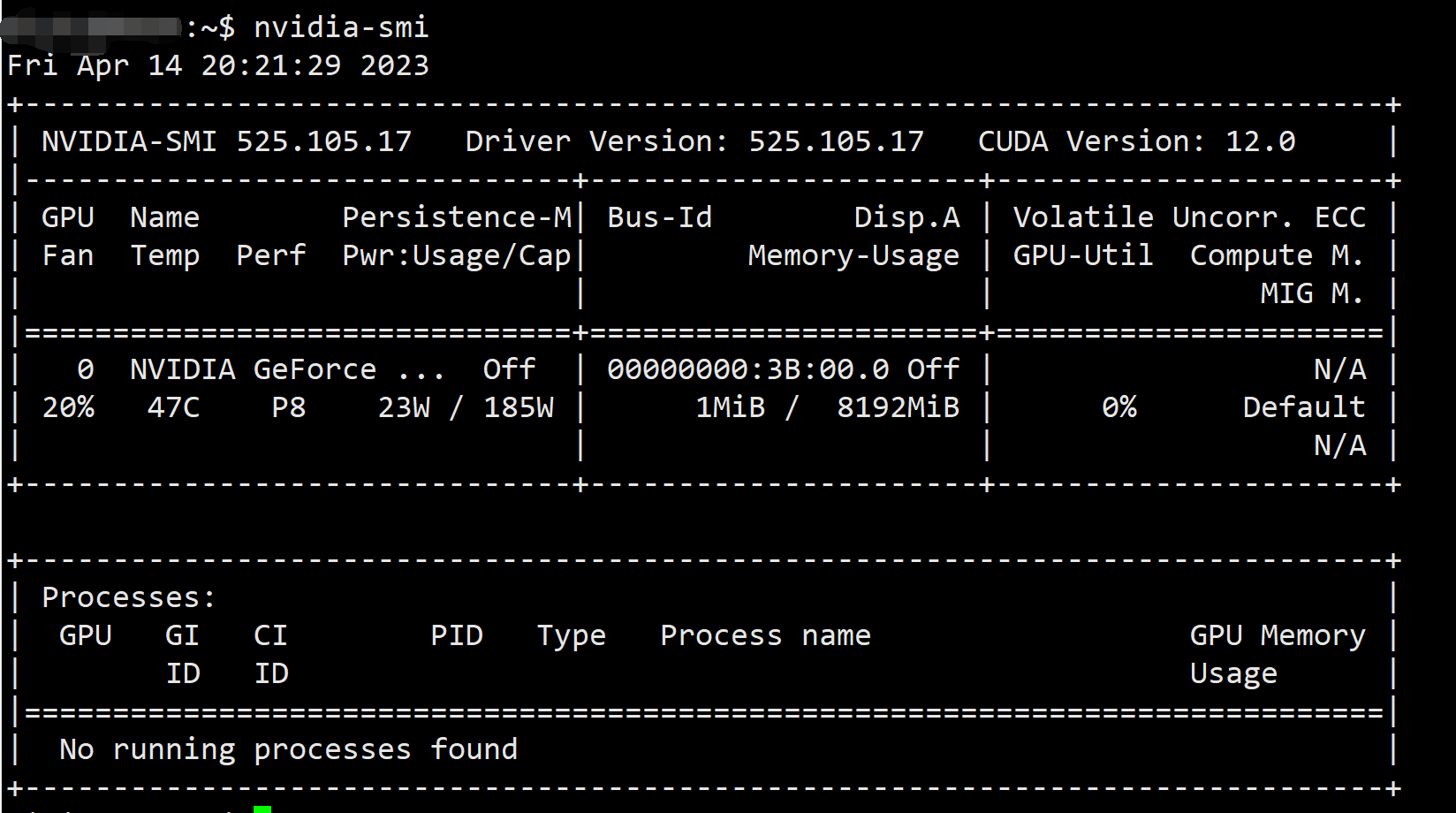
Task: Click the 'CUDA Version: 12.0' text
Action: pos(1137,141)
